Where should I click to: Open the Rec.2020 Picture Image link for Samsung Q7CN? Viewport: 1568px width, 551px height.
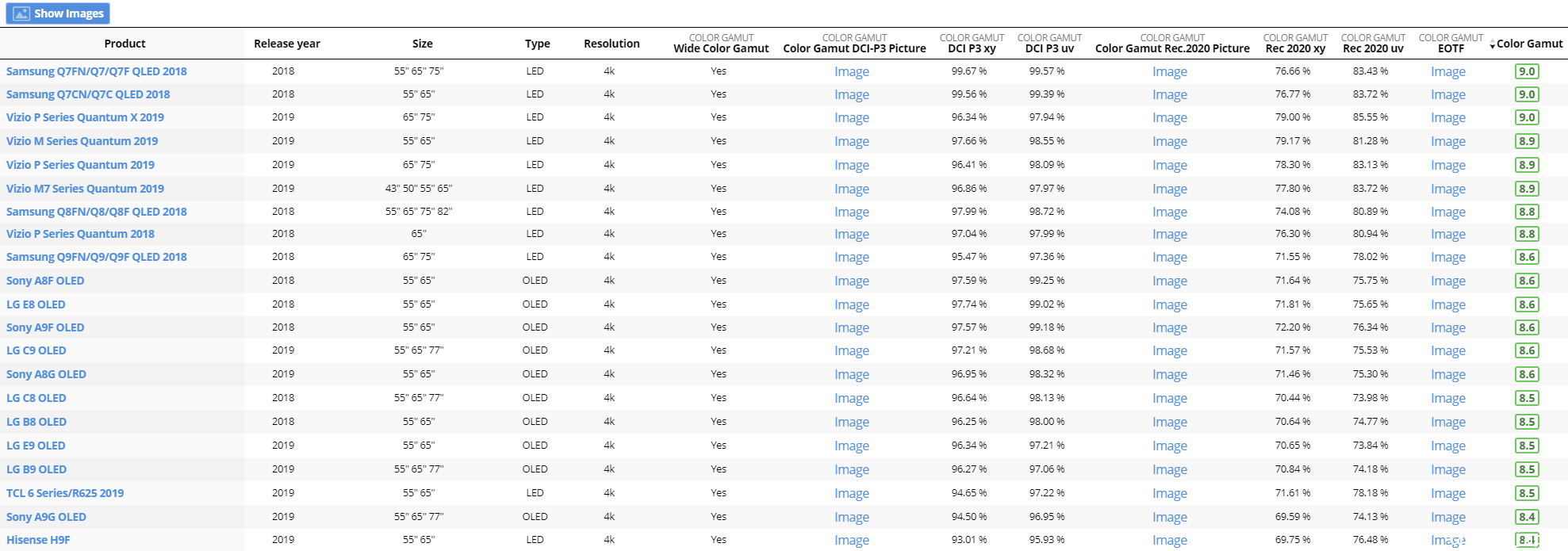click(1170, 94)
